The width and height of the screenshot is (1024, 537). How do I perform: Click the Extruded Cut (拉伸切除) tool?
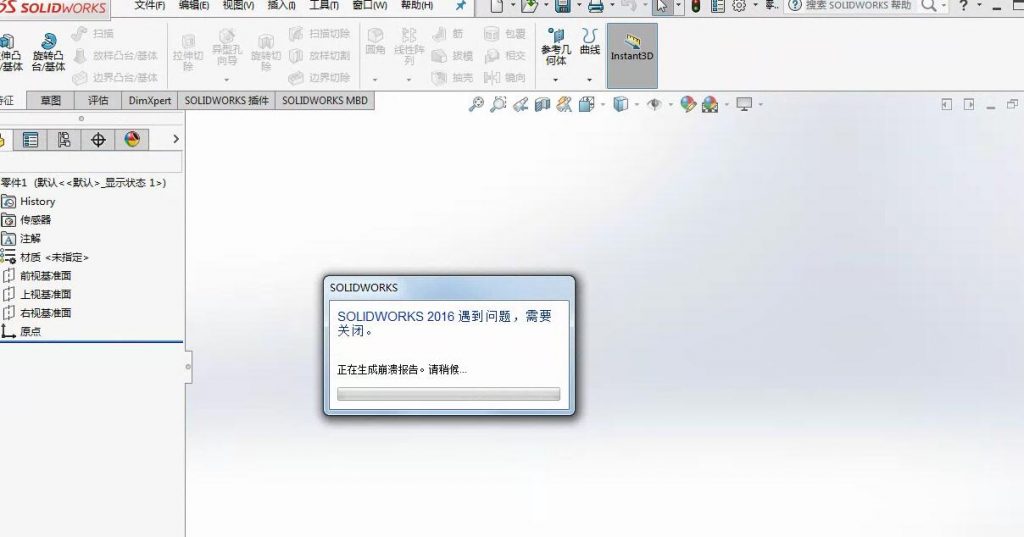pos(187,53)
